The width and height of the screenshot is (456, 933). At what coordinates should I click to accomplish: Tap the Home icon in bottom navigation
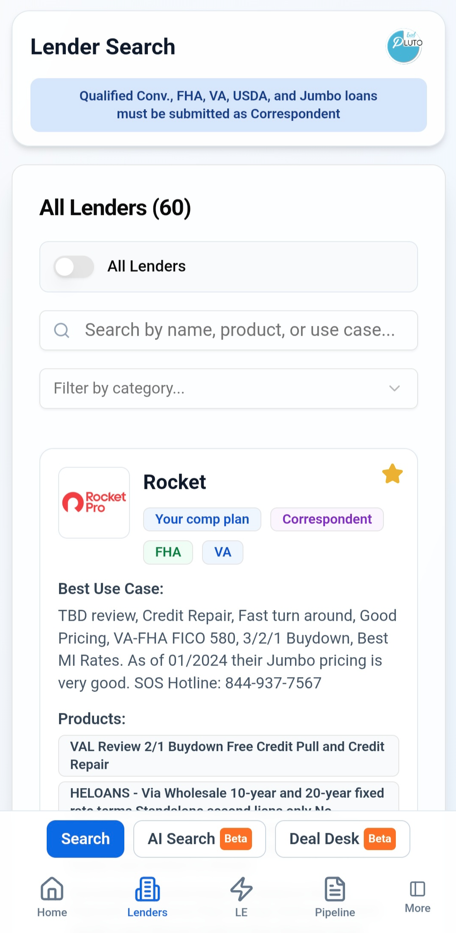point(52,889)
